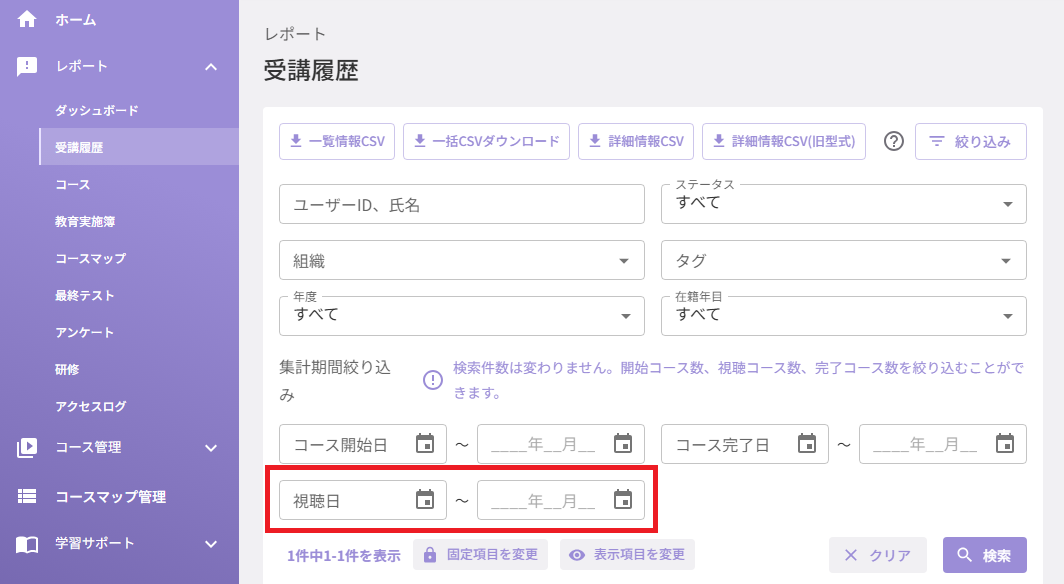Open the 組織 dropdown
This screenshot has height=584, width=1064.
tap(461, 260)
